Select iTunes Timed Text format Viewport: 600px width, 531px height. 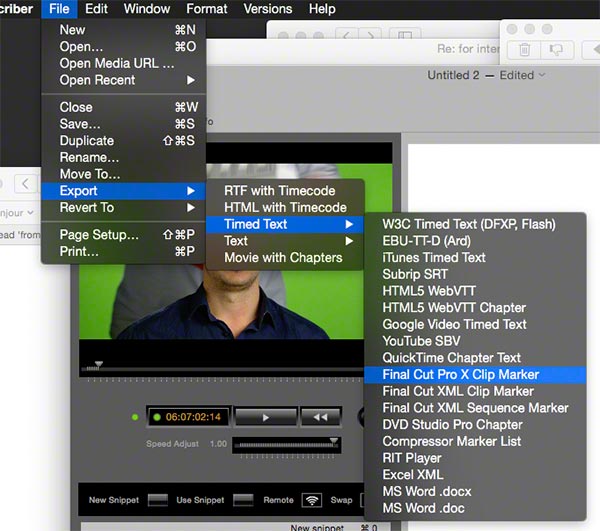click(x=475, y=257)
